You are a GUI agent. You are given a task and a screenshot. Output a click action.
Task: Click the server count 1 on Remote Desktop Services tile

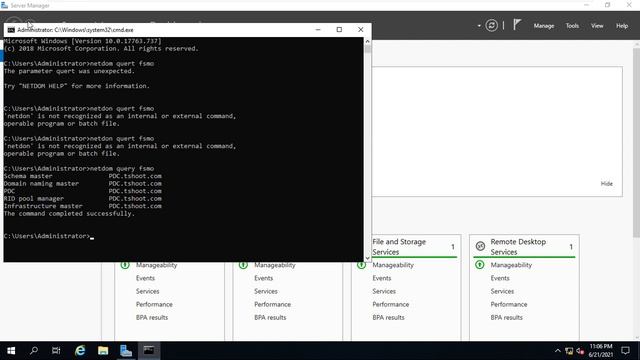571,247
